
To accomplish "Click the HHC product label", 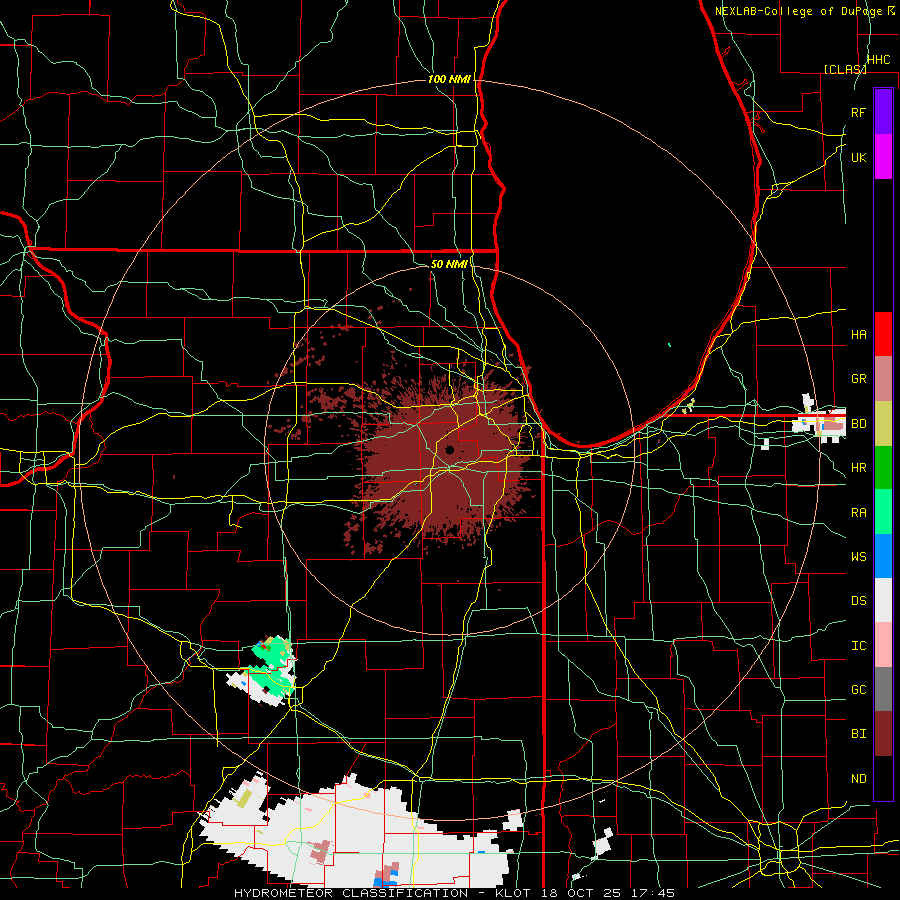I will click(878, 60).
